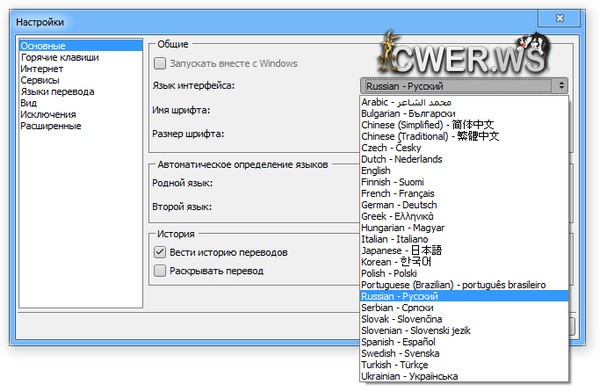The height and width of the screenshot is (392, 600).
Task: Select Finnish - Suomi option
Action: click(464, 182)
